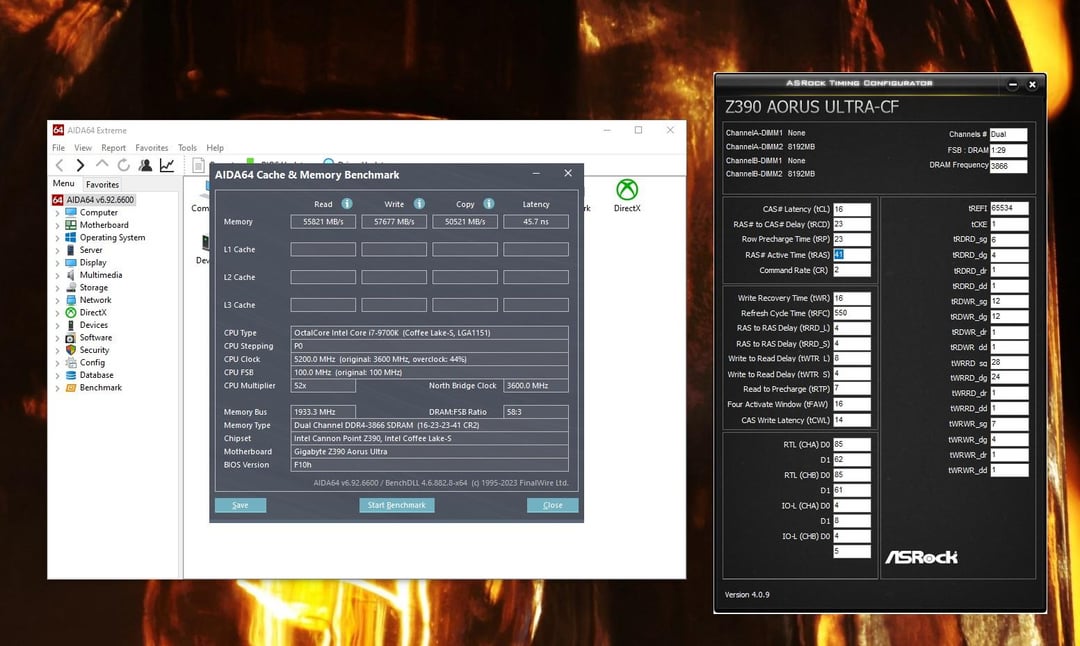Click the CAS# Latency (tCL) field
1080x646 pixels.
click(852, 209)
